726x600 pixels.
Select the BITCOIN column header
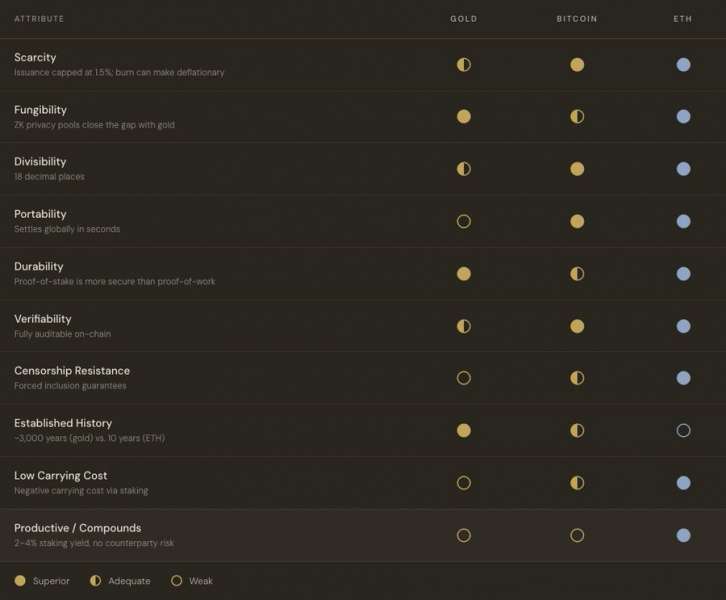point(577,19)
